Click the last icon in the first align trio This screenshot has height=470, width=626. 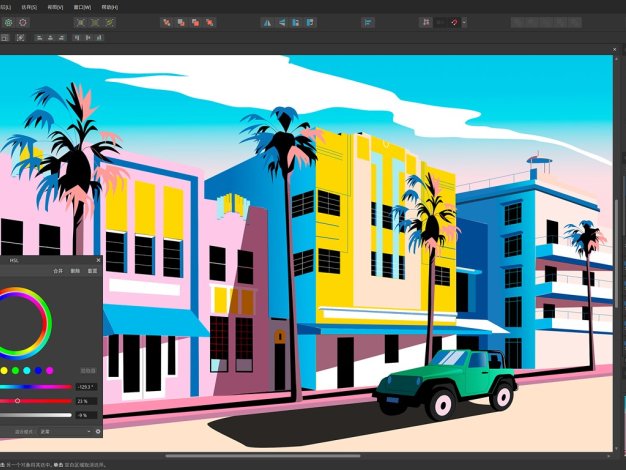click(x=61, y=38)
